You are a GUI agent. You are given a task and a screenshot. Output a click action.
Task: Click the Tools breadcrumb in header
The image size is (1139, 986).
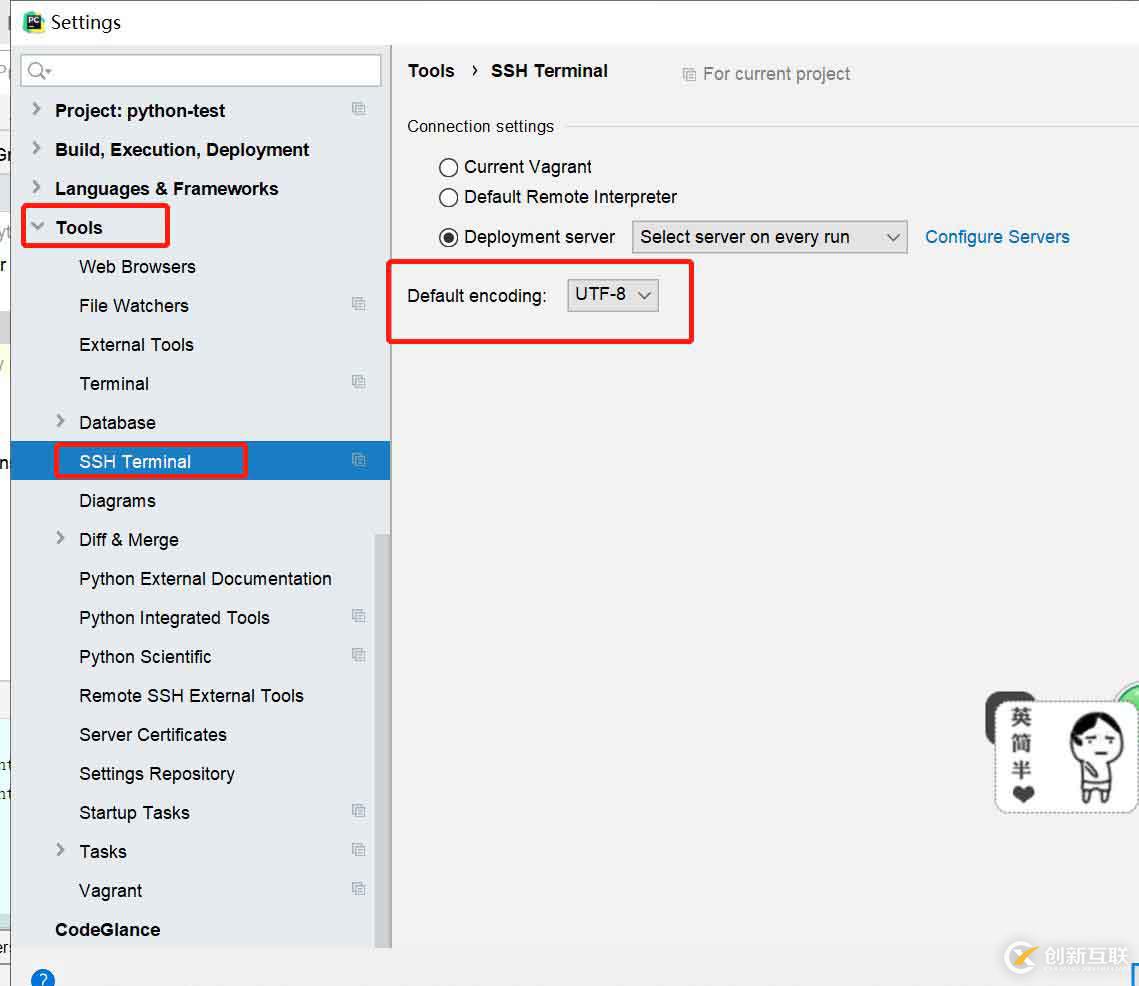tap(431, 71)
